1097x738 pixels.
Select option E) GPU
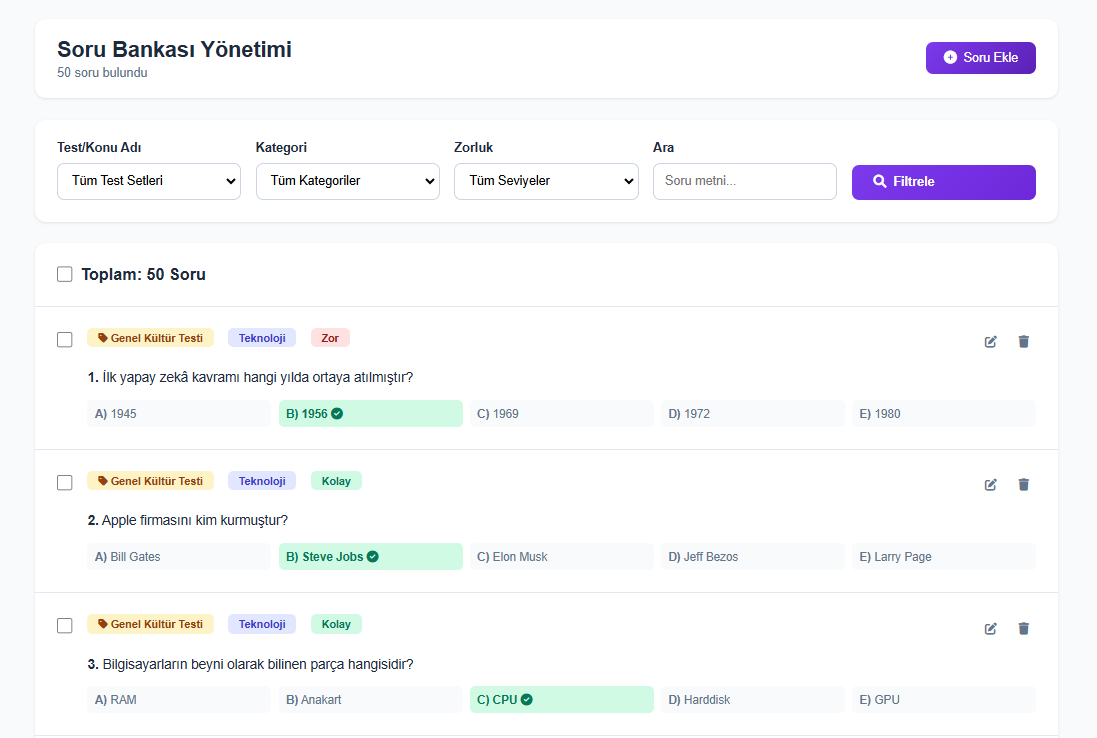944,700
